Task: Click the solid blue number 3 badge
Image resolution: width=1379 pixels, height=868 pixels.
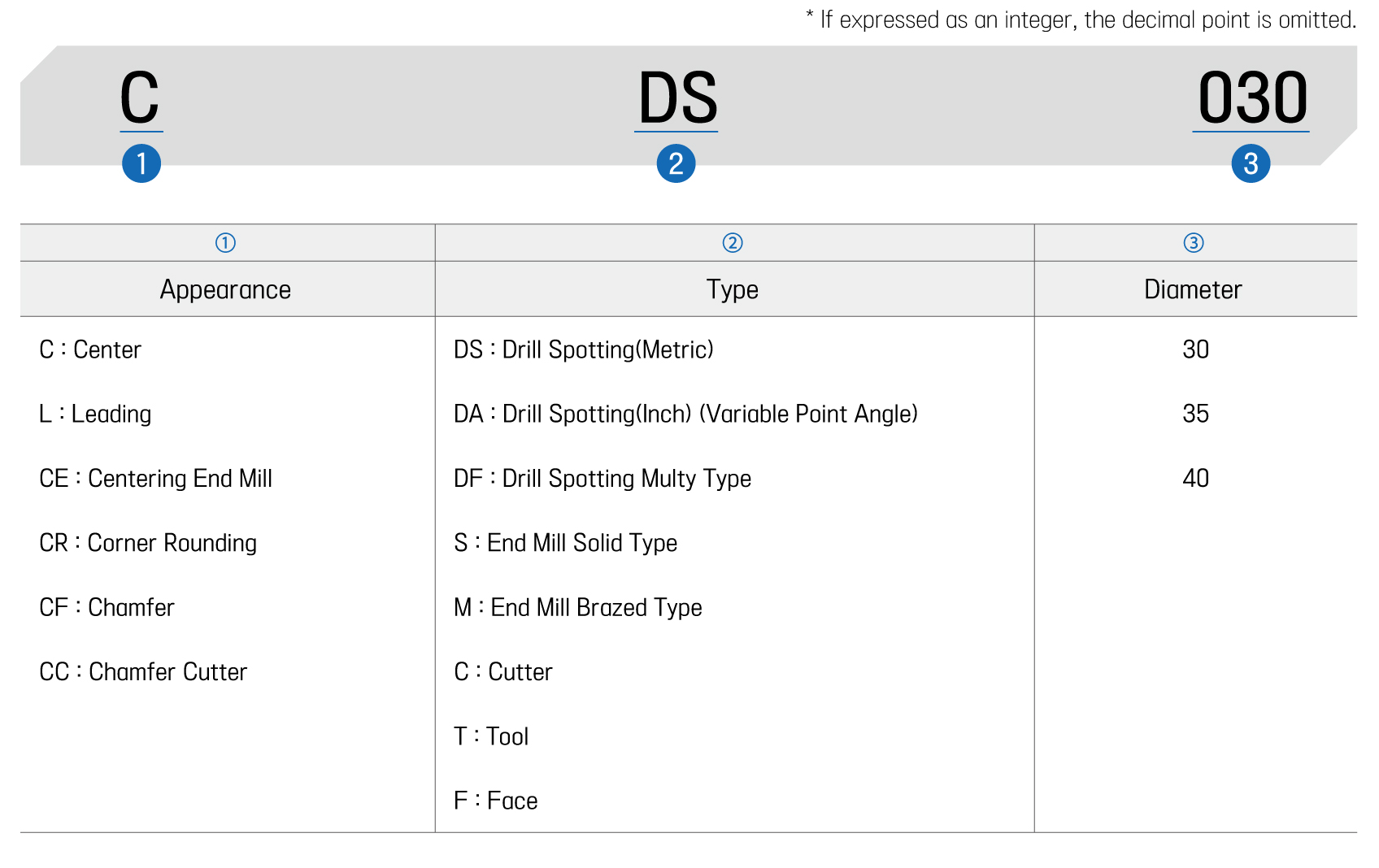Action: (x=1251, y=163)
